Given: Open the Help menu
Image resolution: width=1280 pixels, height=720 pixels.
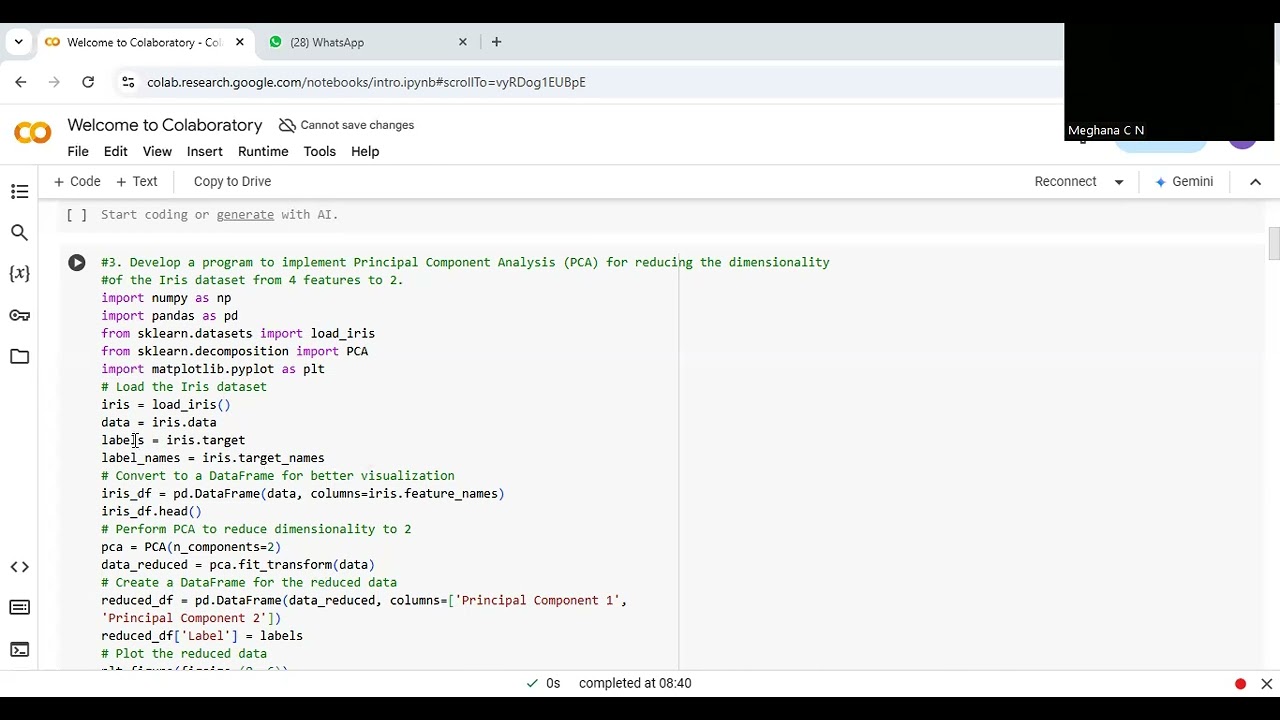Looking at the screenshot, I should pos(365,152).
